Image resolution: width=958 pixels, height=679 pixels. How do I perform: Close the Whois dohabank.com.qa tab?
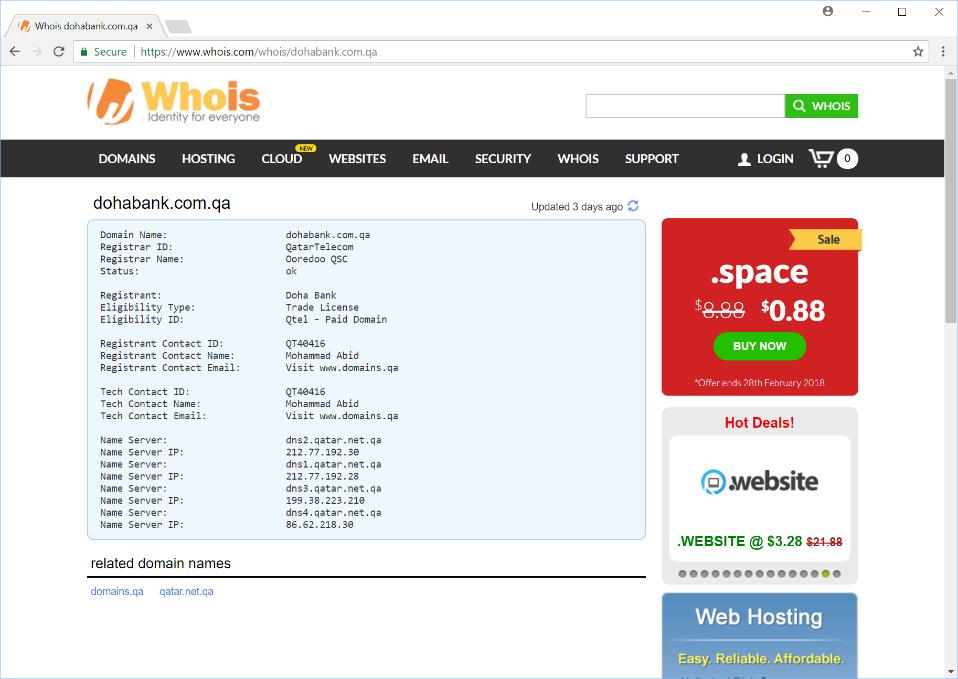coord(149,26)
